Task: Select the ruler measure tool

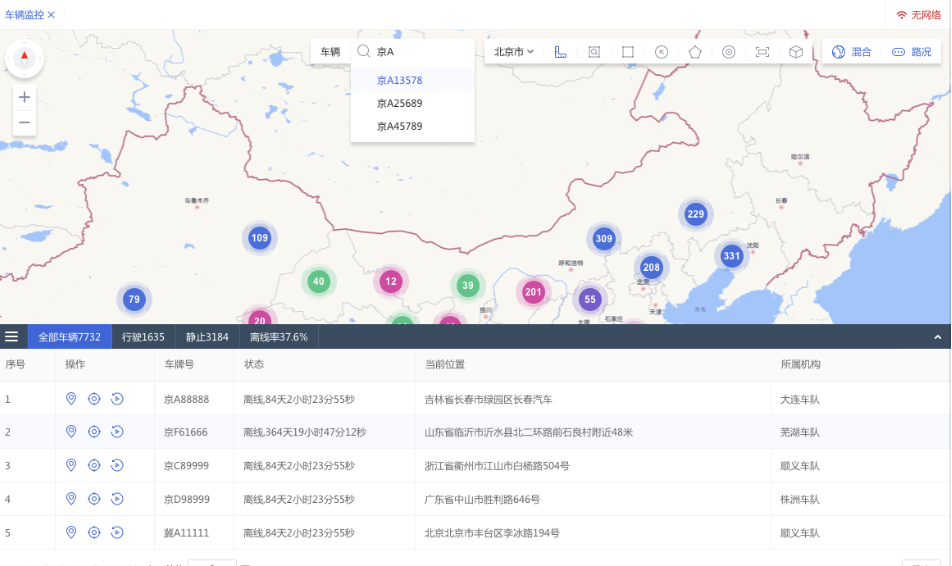Action: click(560, 52)
